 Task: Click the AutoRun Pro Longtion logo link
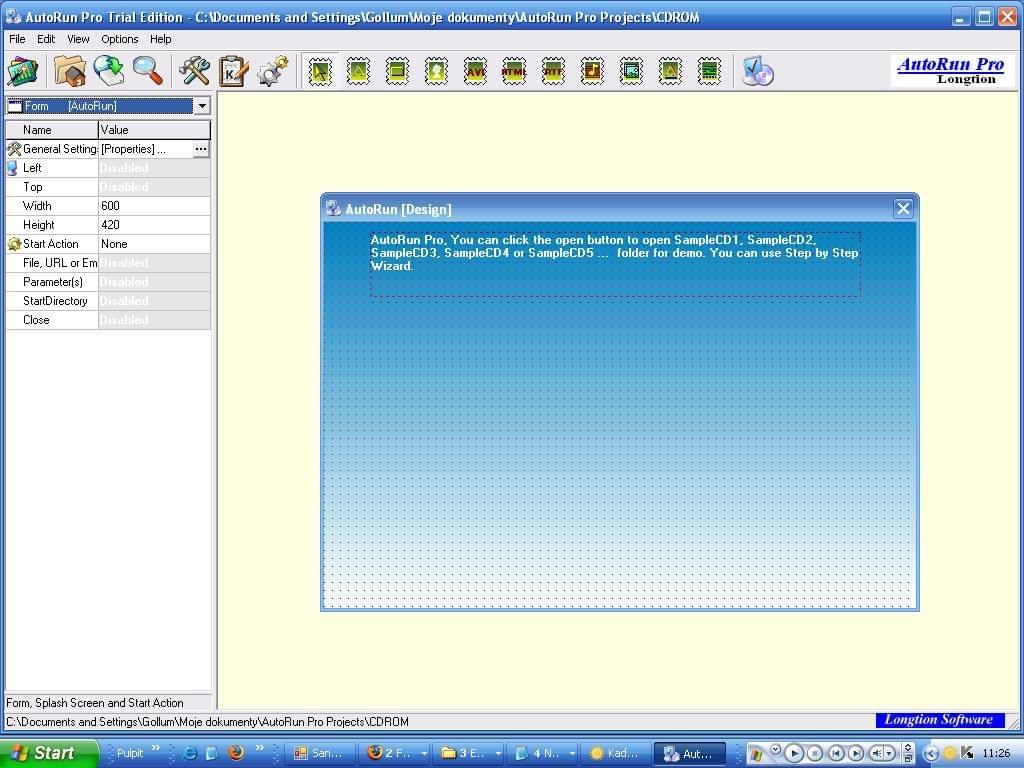[x=950, y=71]
